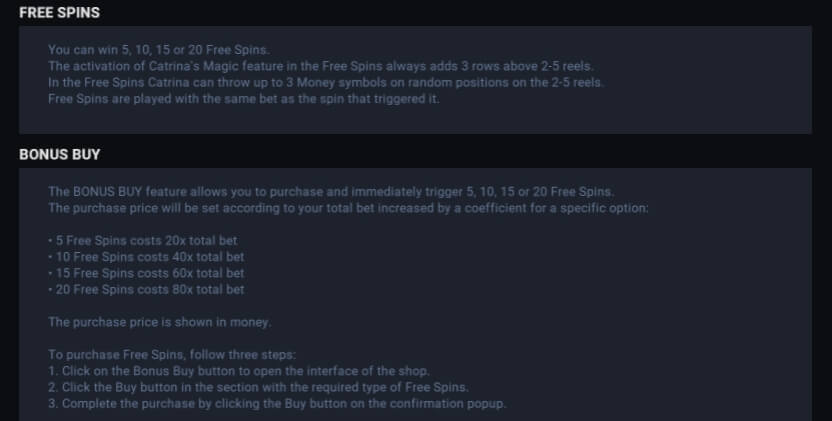The image size is (832, 421).
Task: Click step 2 about the Buy button section
Action: (x=258, y=388)
